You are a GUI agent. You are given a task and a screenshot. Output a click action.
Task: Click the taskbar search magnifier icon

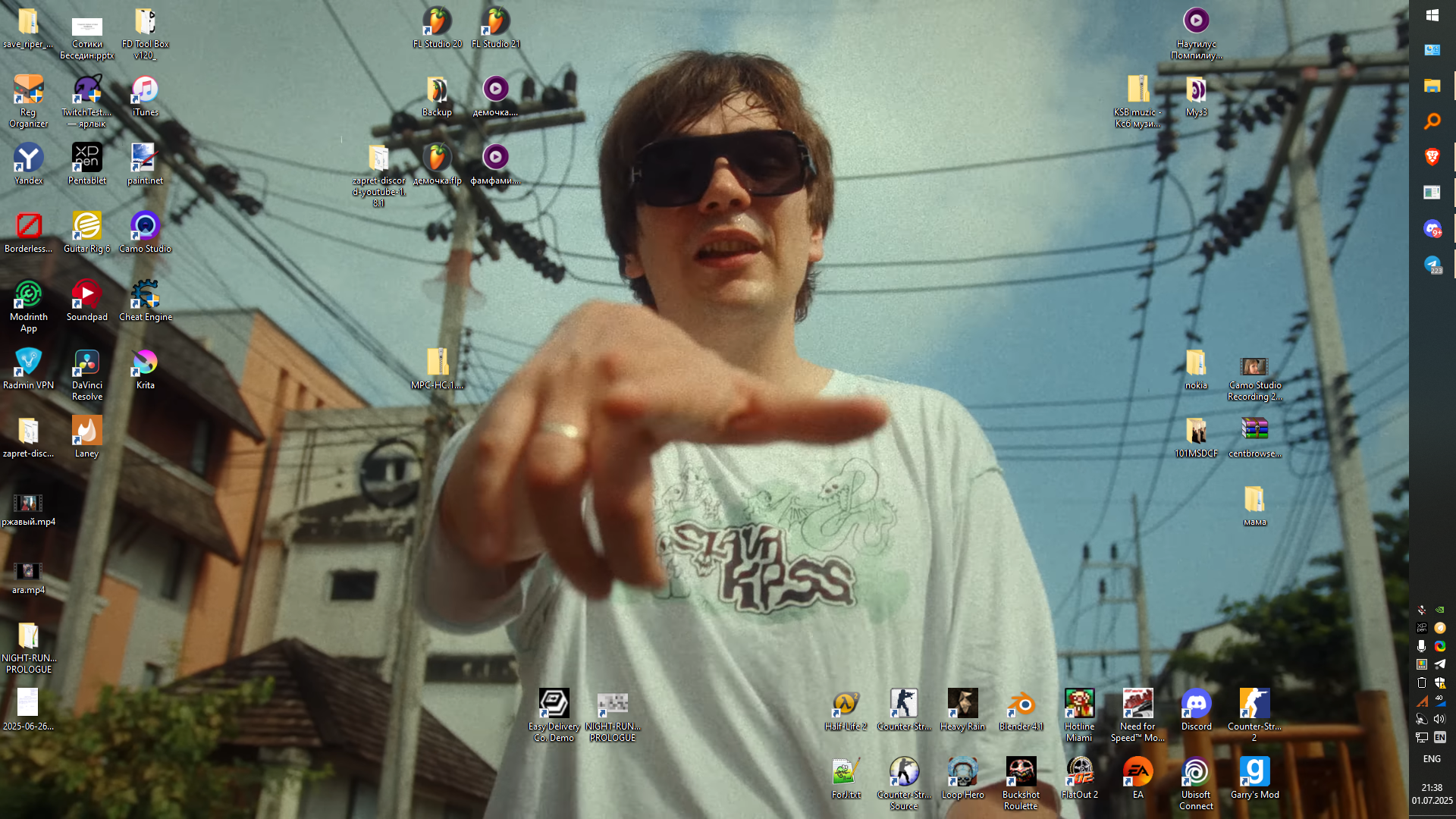1432,121
